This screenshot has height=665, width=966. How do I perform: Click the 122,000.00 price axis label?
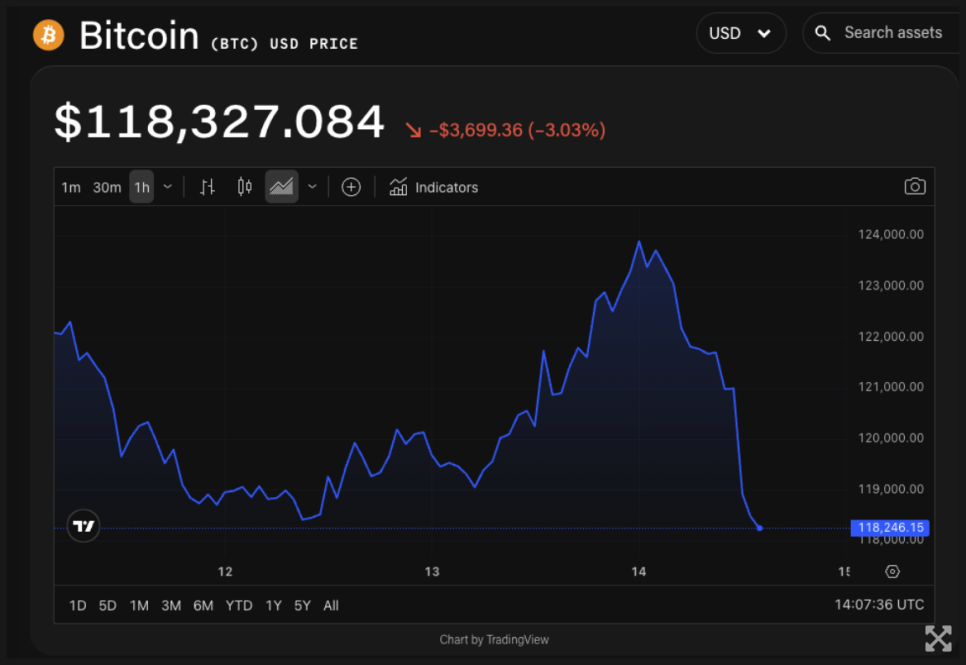(891, 337)
